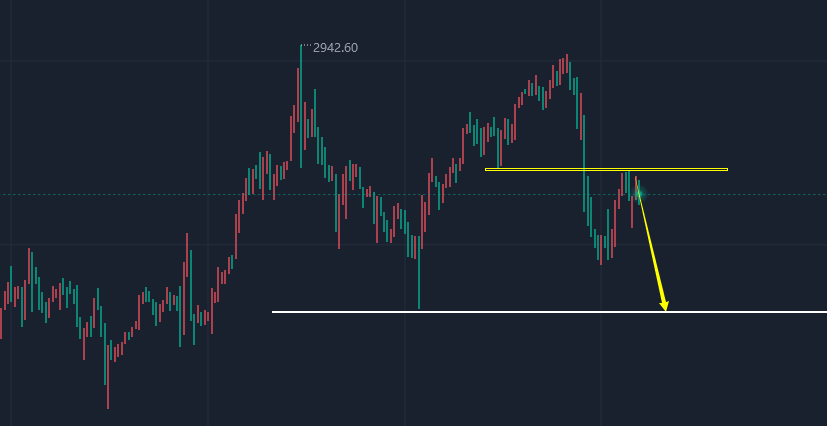Image resolution: width=827 pixels, height=426 pixels.
Task: Click the yellow arrowhead touching the white line
Action: pos(664,305)
